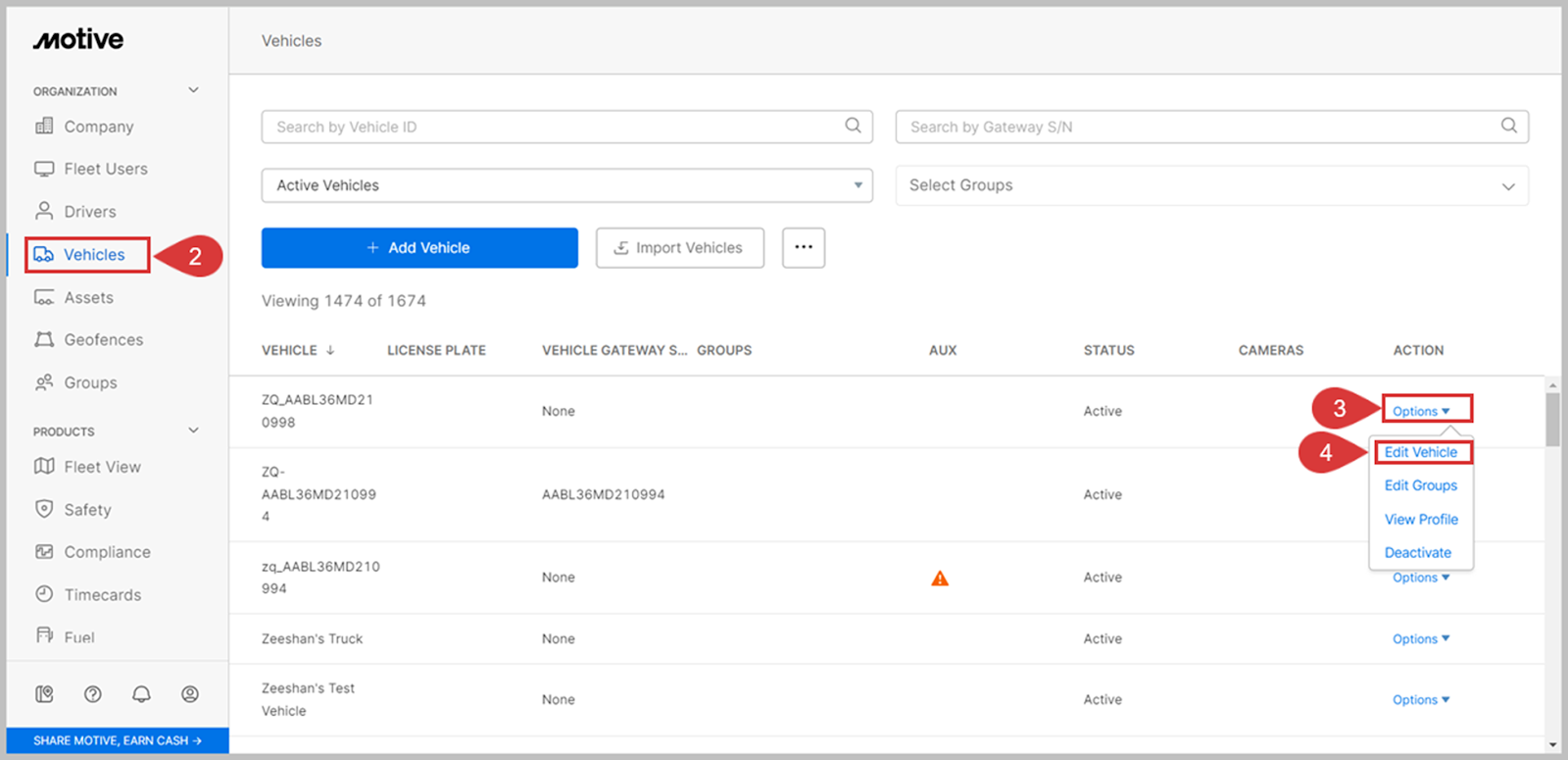
Task: Open the map-pin book icon in bottom bar
Action: pyautogui.click(x=44, y=694)
